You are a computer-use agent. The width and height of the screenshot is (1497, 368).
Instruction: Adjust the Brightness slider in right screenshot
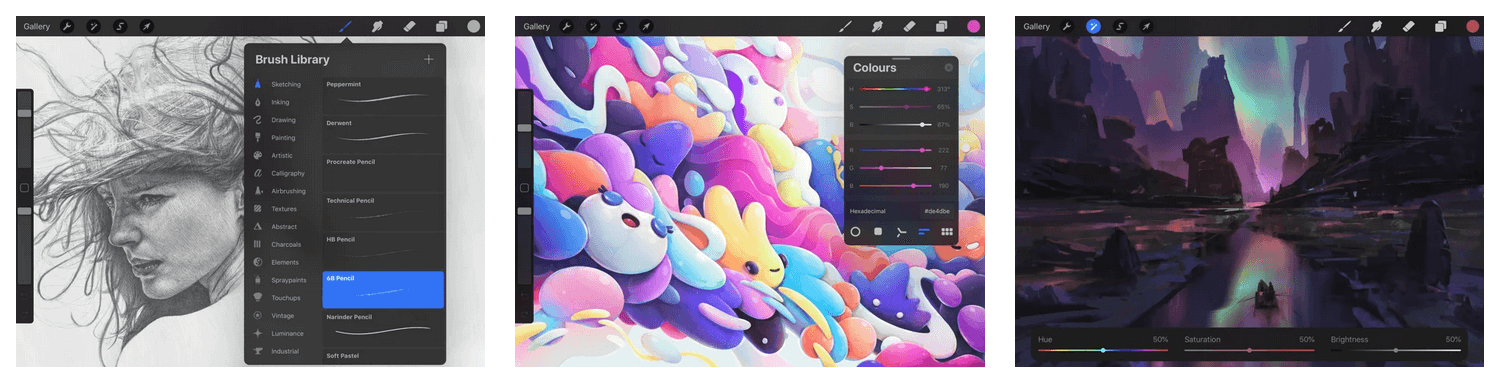(1396, 350)
